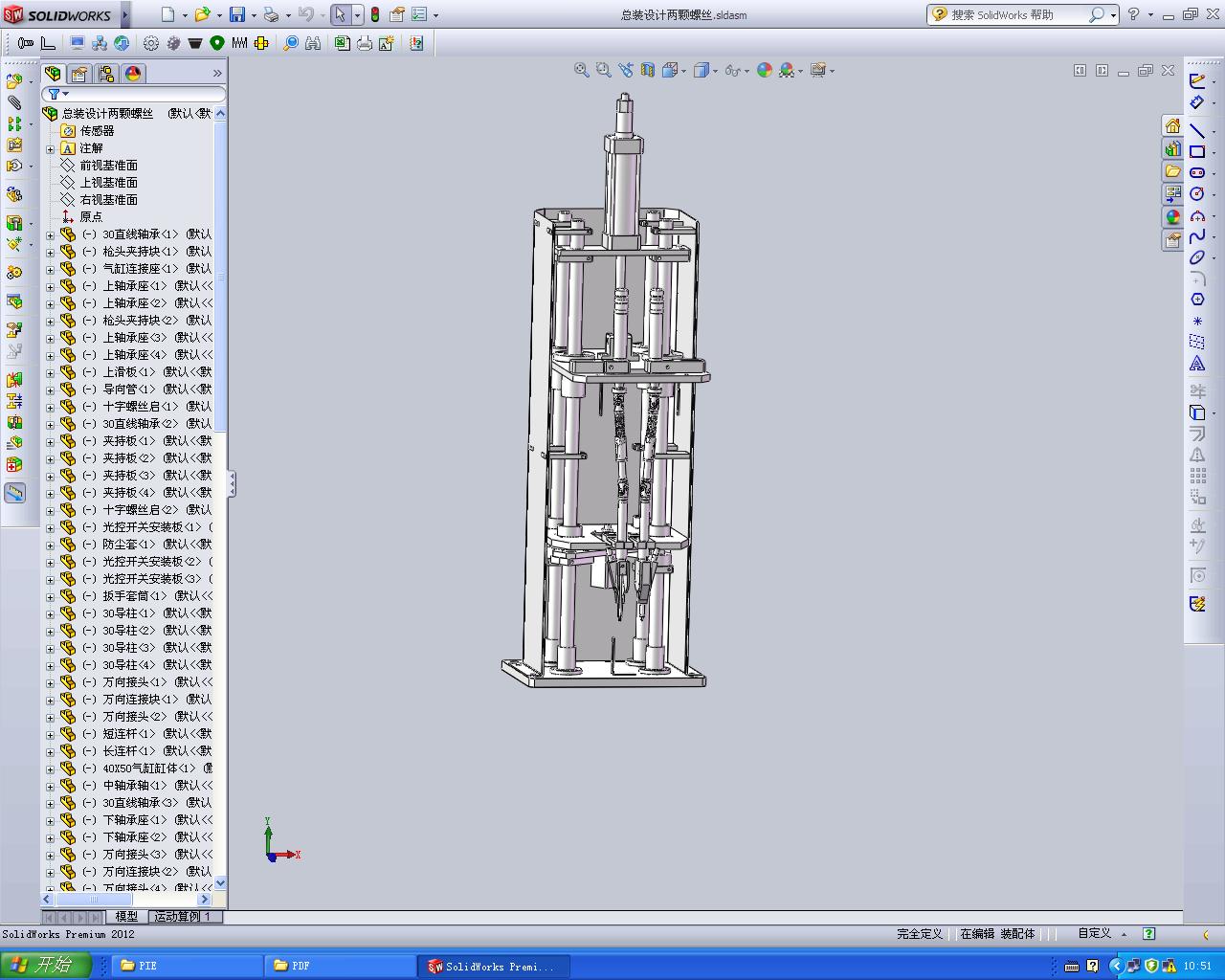
Task: Open the Design Library task pane tab
Action: coord(1172,148)
